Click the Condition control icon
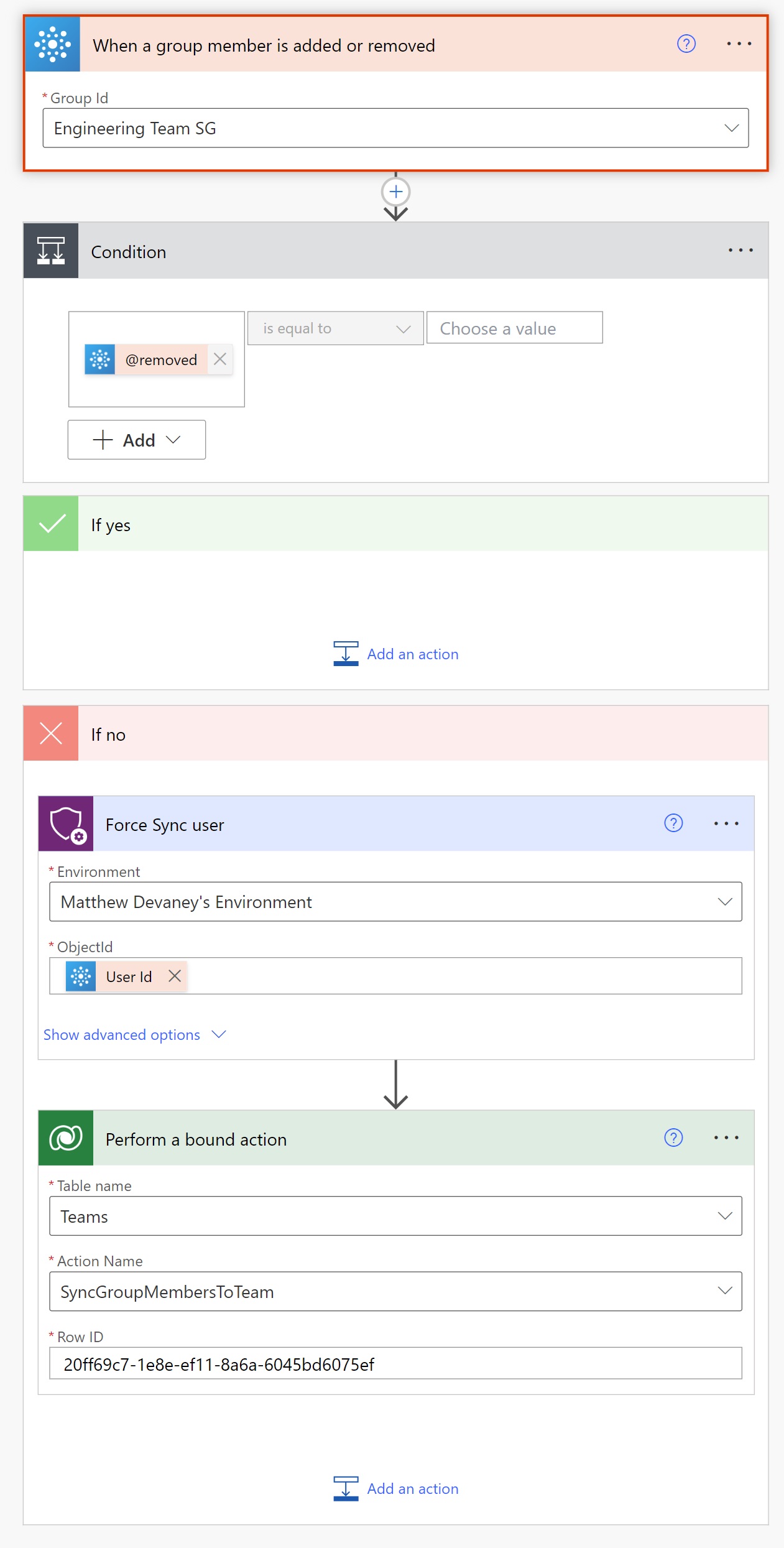784x1548 pixels. [x=51, y=251]
